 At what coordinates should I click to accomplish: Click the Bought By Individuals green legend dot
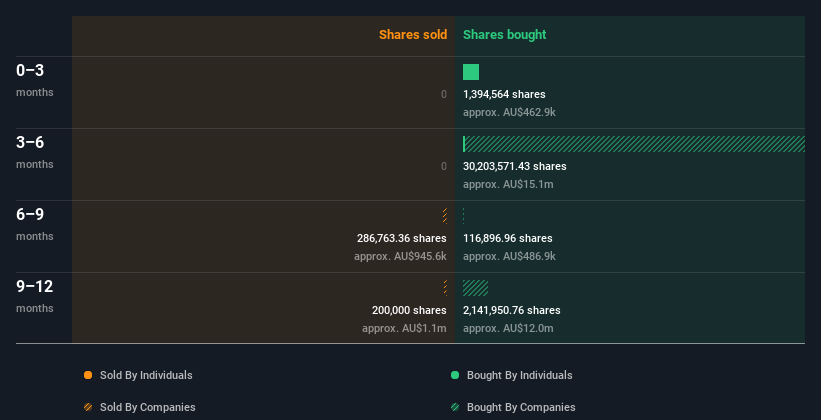(x=455, y=375)
